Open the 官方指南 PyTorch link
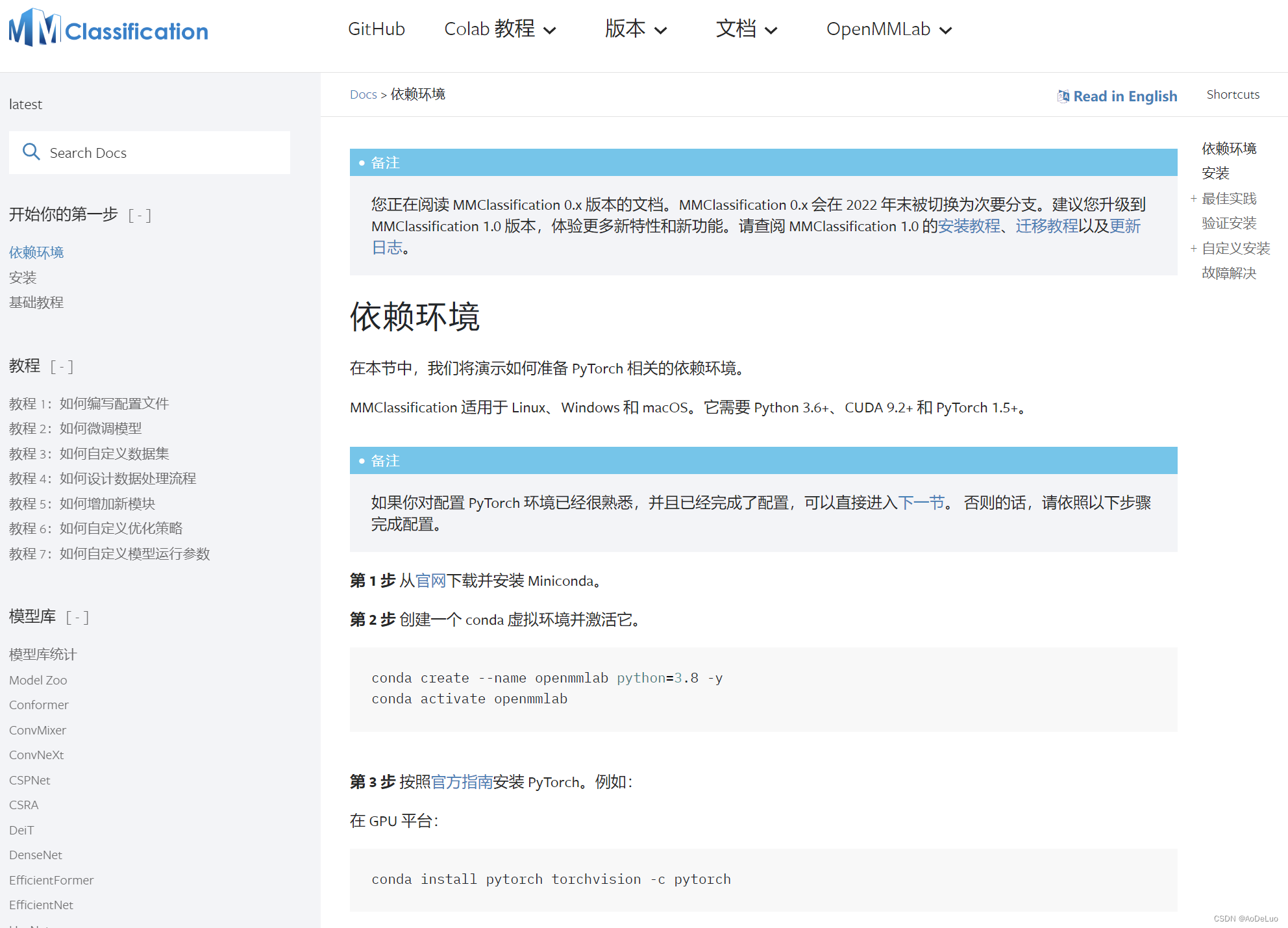1288x928 pixels. tap(462, 782)
